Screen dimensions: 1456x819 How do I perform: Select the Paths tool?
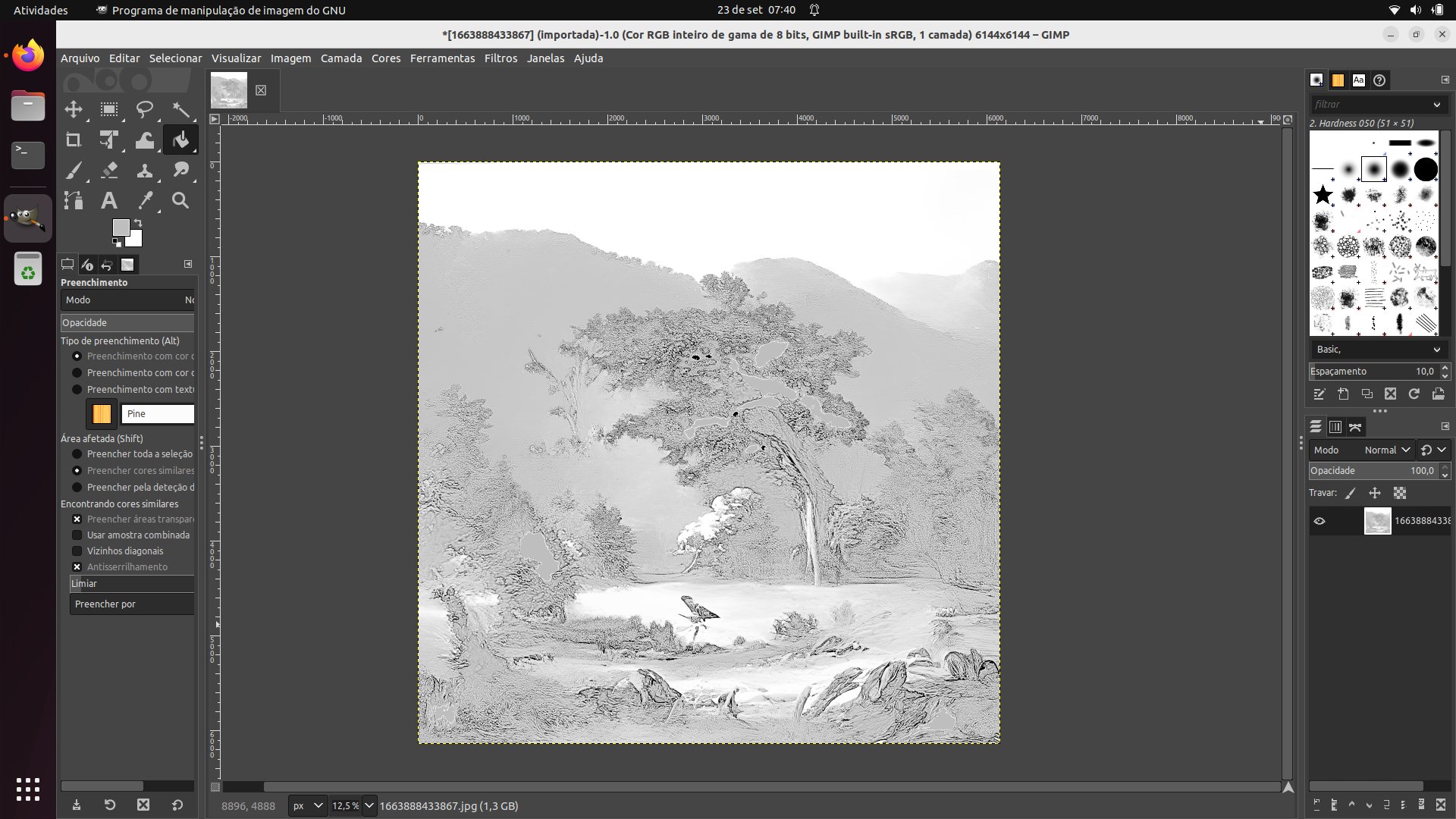74,201
